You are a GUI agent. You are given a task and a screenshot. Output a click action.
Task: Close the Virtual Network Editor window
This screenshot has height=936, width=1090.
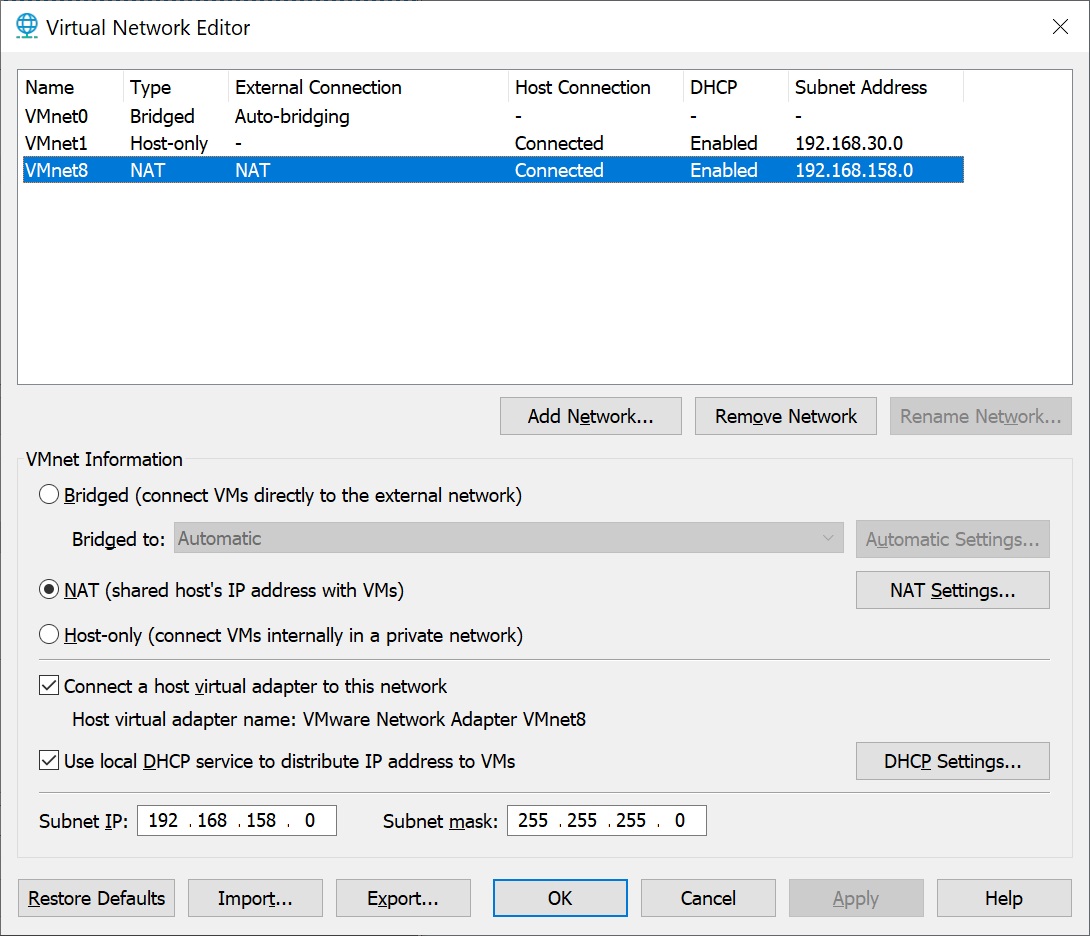tap(1060, 26)
